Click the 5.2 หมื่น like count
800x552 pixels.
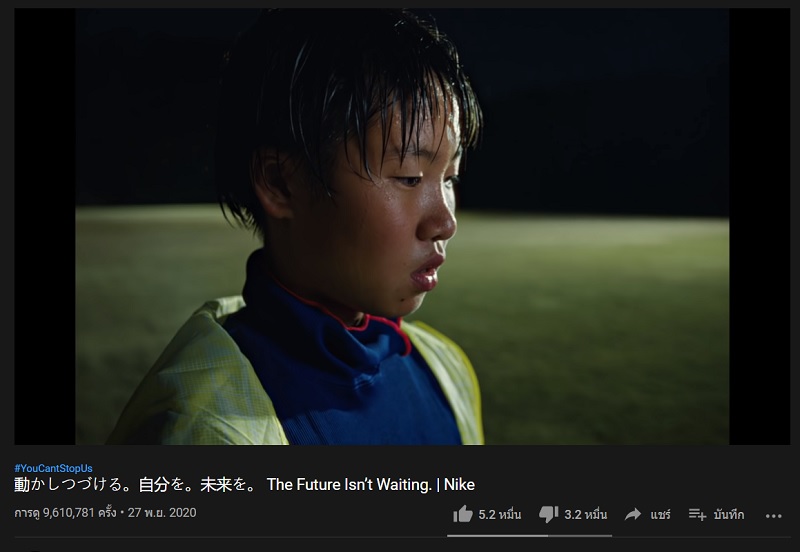[x=499, y=514]
